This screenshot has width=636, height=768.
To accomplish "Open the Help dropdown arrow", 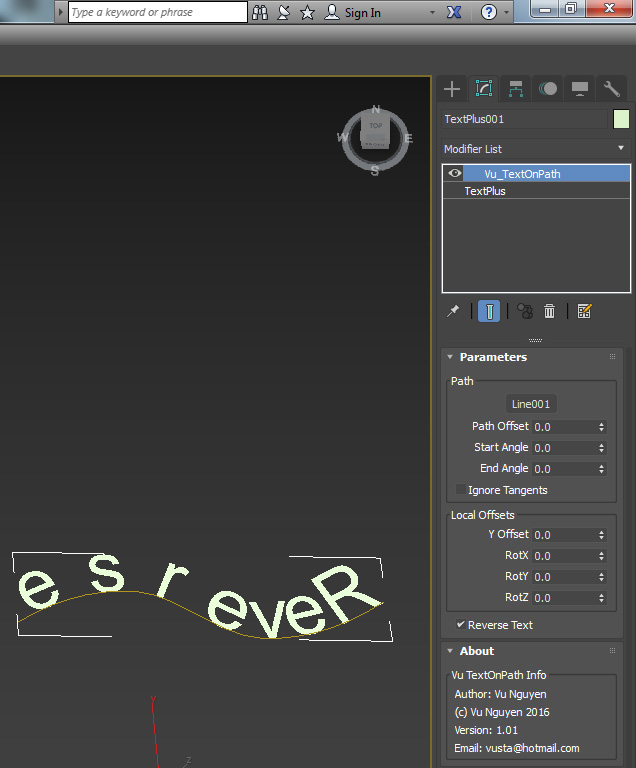I will tap(506, 12).
